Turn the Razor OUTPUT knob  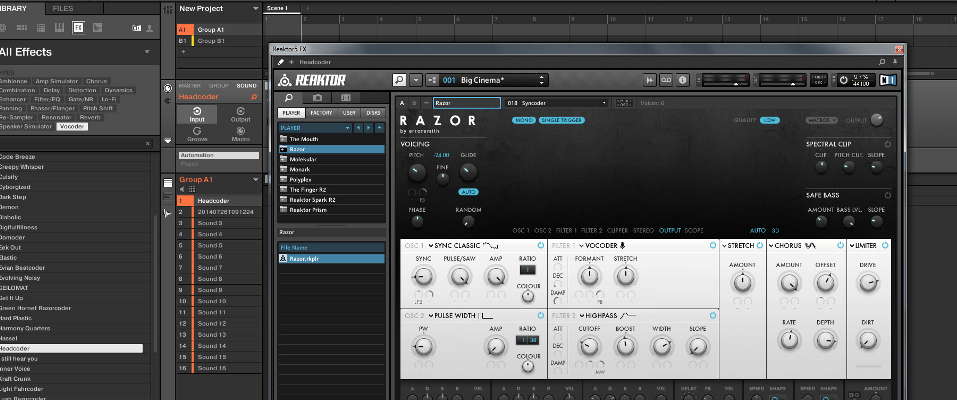tap(876, 120)
